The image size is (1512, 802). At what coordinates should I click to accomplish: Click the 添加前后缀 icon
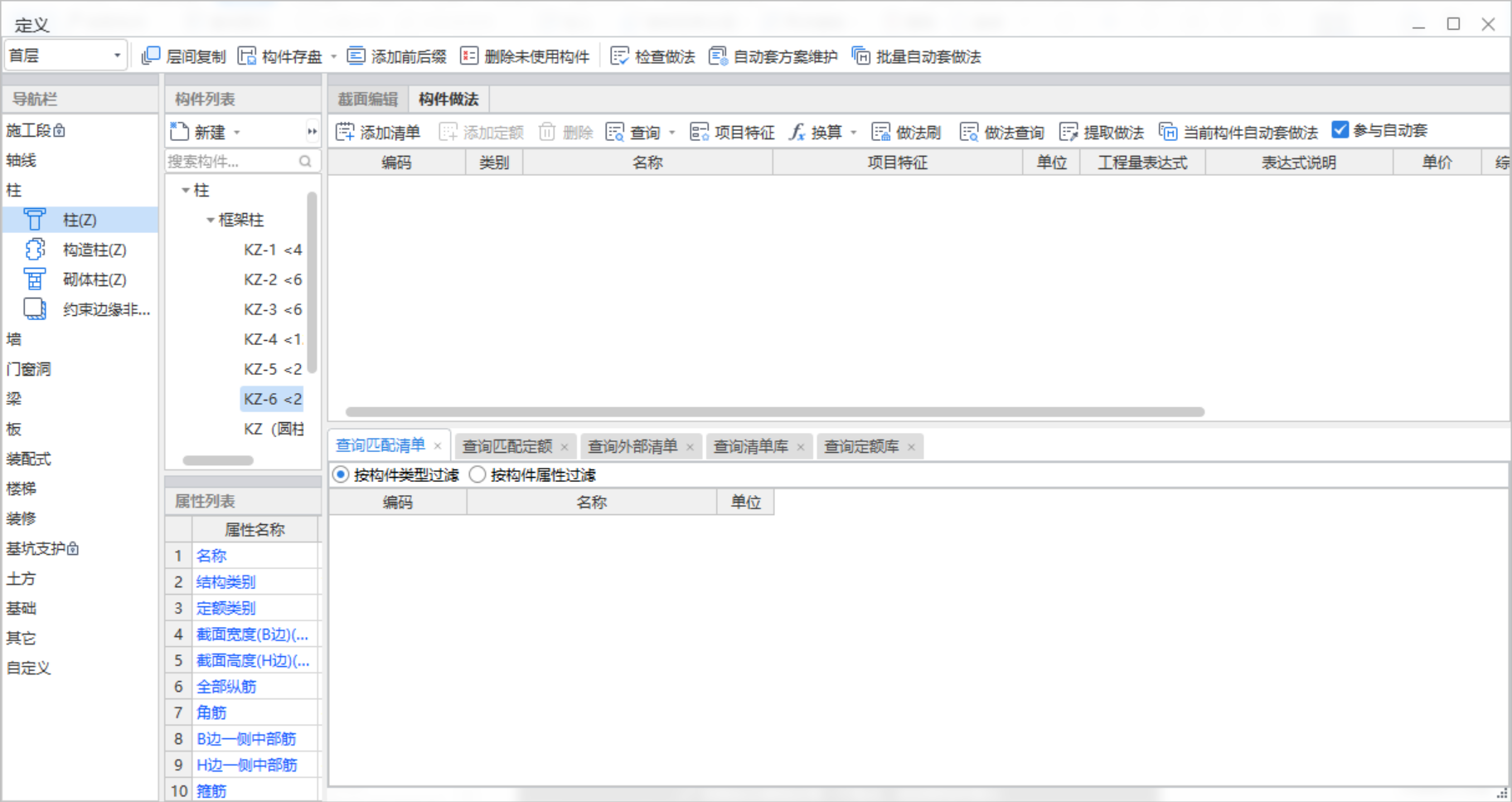[x=356, y=56]
